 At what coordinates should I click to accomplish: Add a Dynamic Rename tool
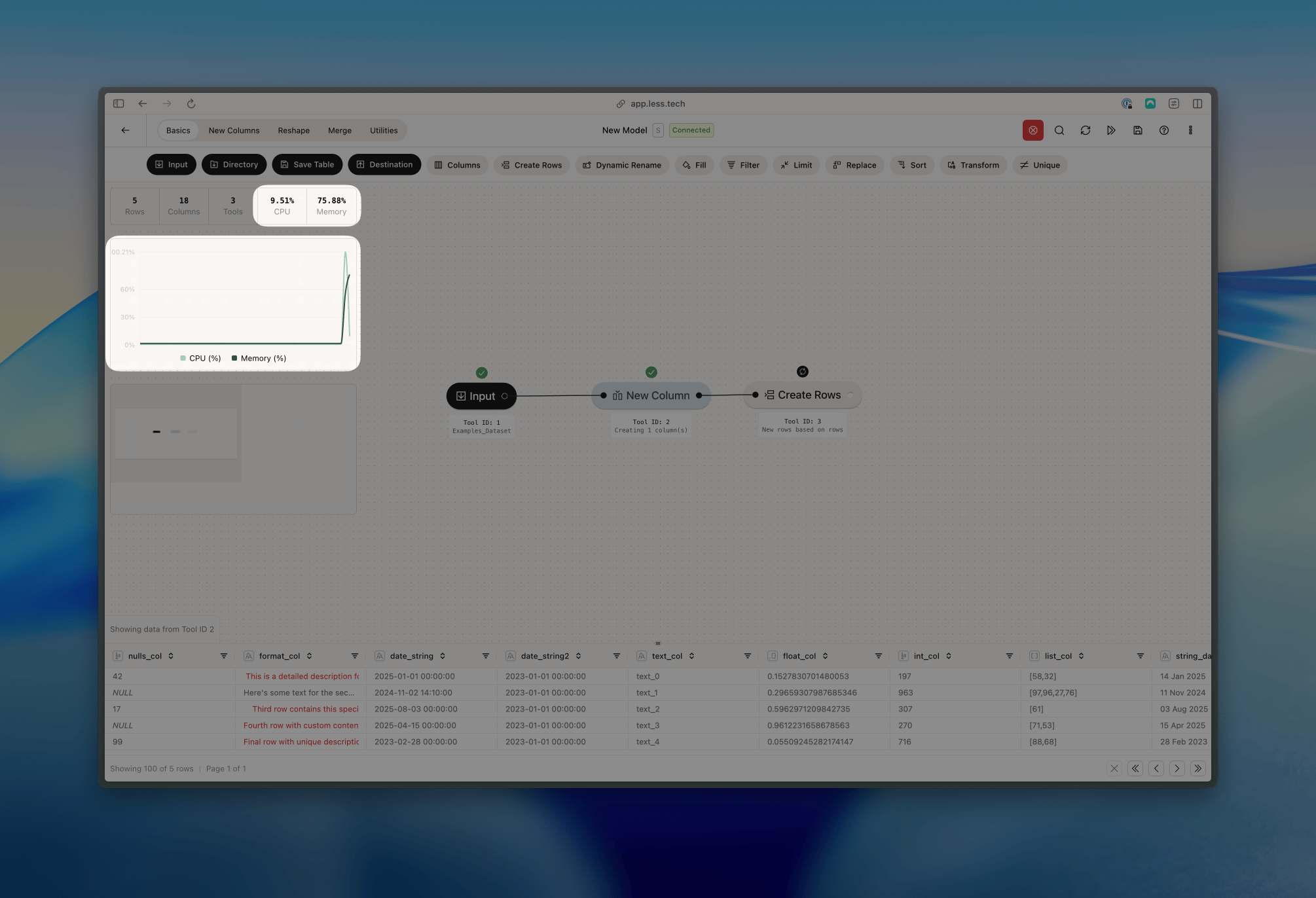coord(622,165)
